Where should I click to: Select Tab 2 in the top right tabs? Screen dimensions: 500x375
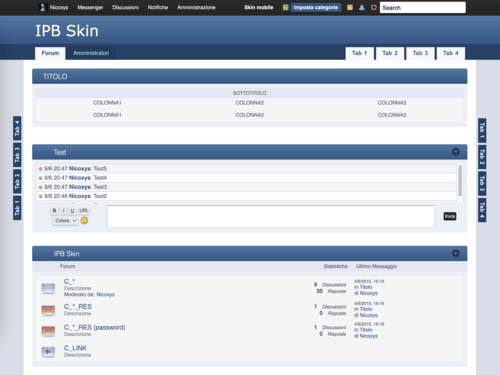[390, 53]
